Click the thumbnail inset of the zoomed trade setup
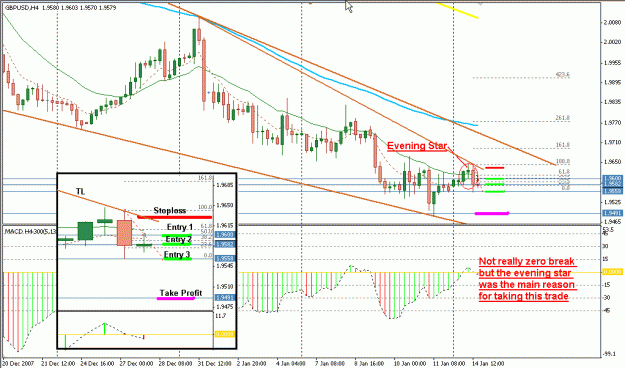 tap(147, 261)
